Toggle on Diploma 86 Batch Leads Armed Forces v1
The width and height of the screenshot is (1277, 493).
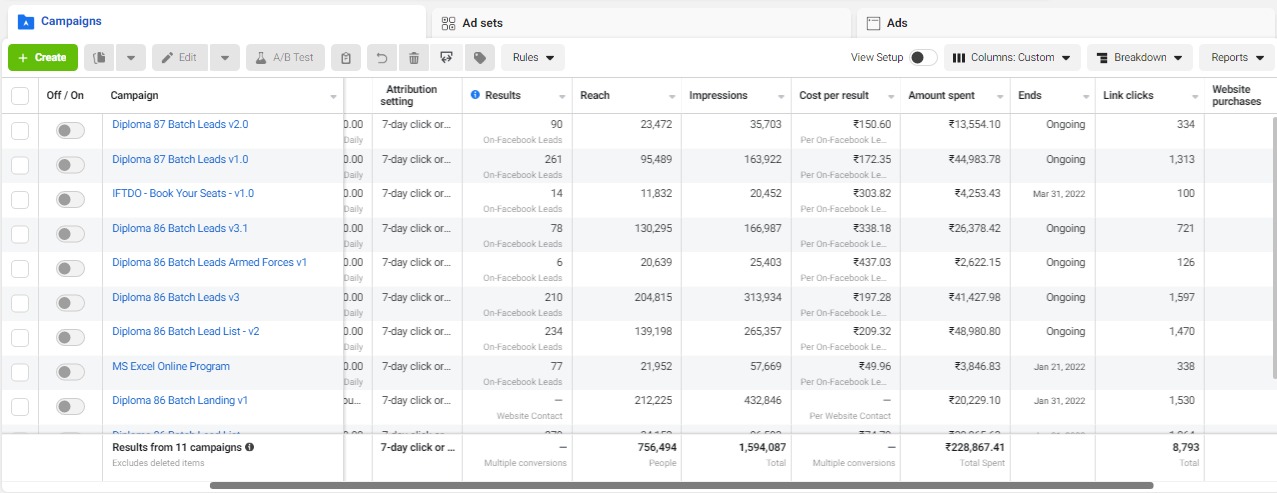pos(70,268)
